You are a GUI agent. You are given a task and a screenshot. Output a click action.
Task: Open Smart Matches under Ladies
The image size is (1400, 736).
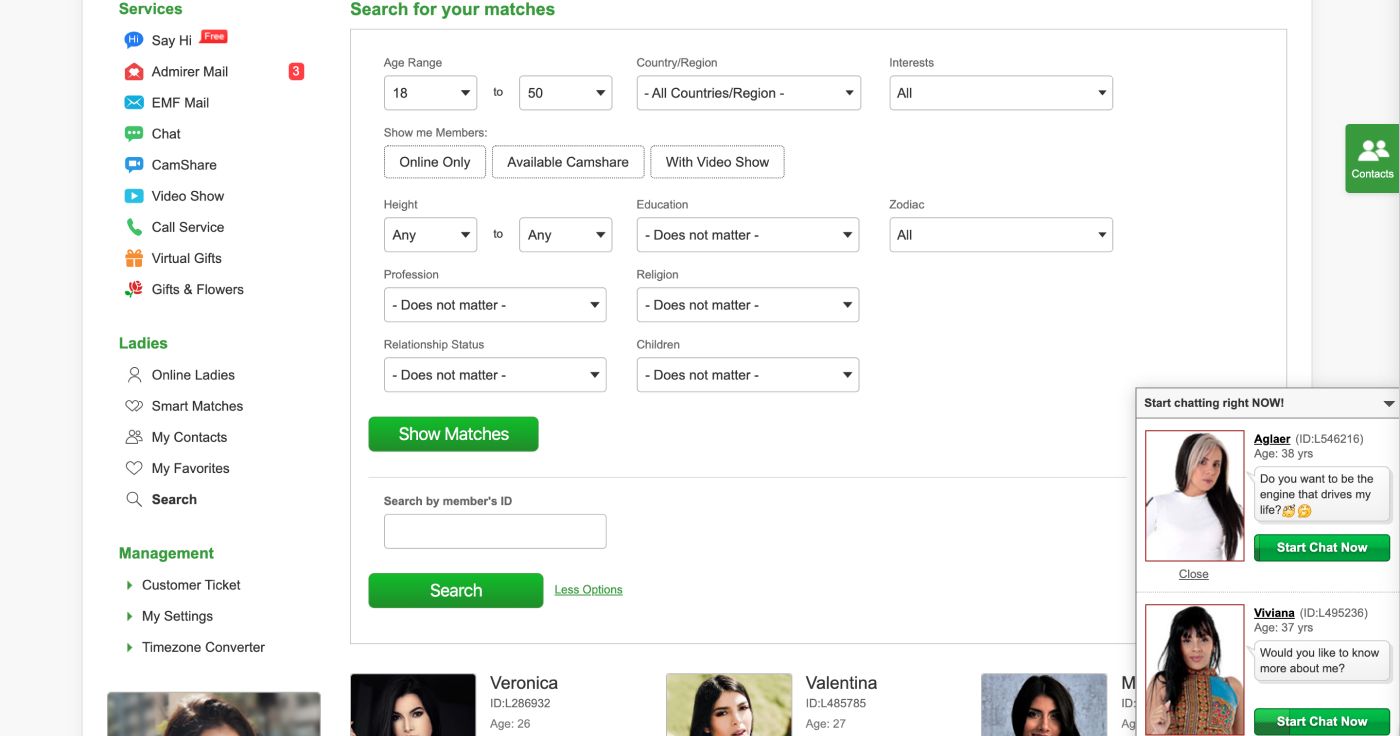197,406
